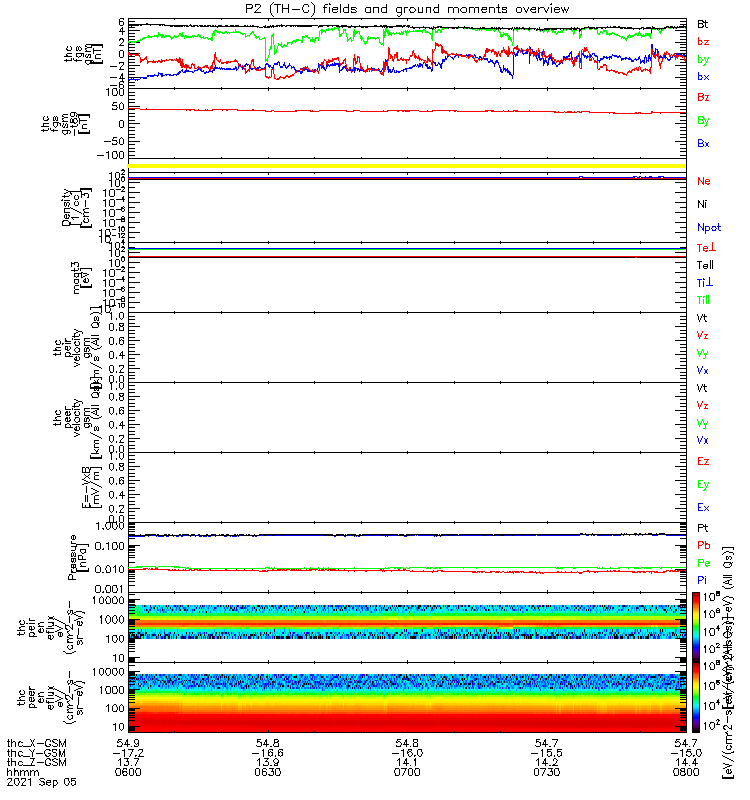Click the '0730' time tick label
750x800 pixels.
point(547,772)
